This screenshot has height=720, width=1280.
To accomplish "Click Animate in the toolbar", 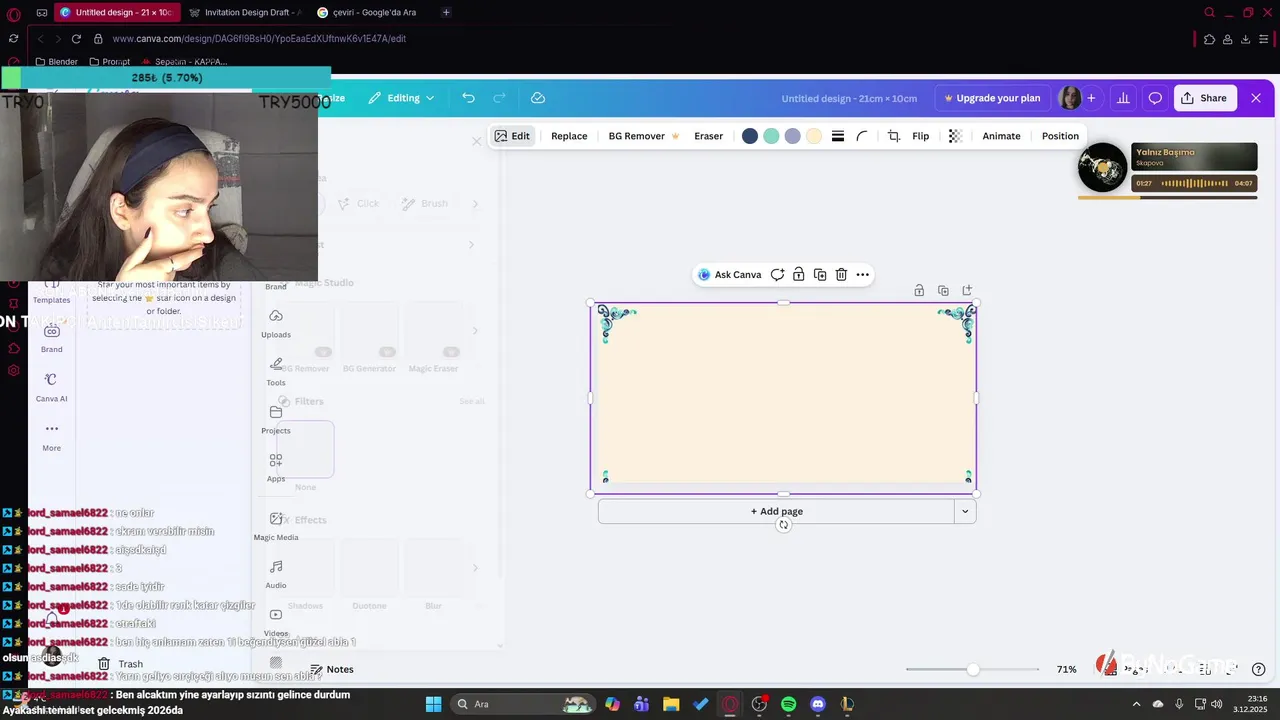I will (x=1001, y=136).
